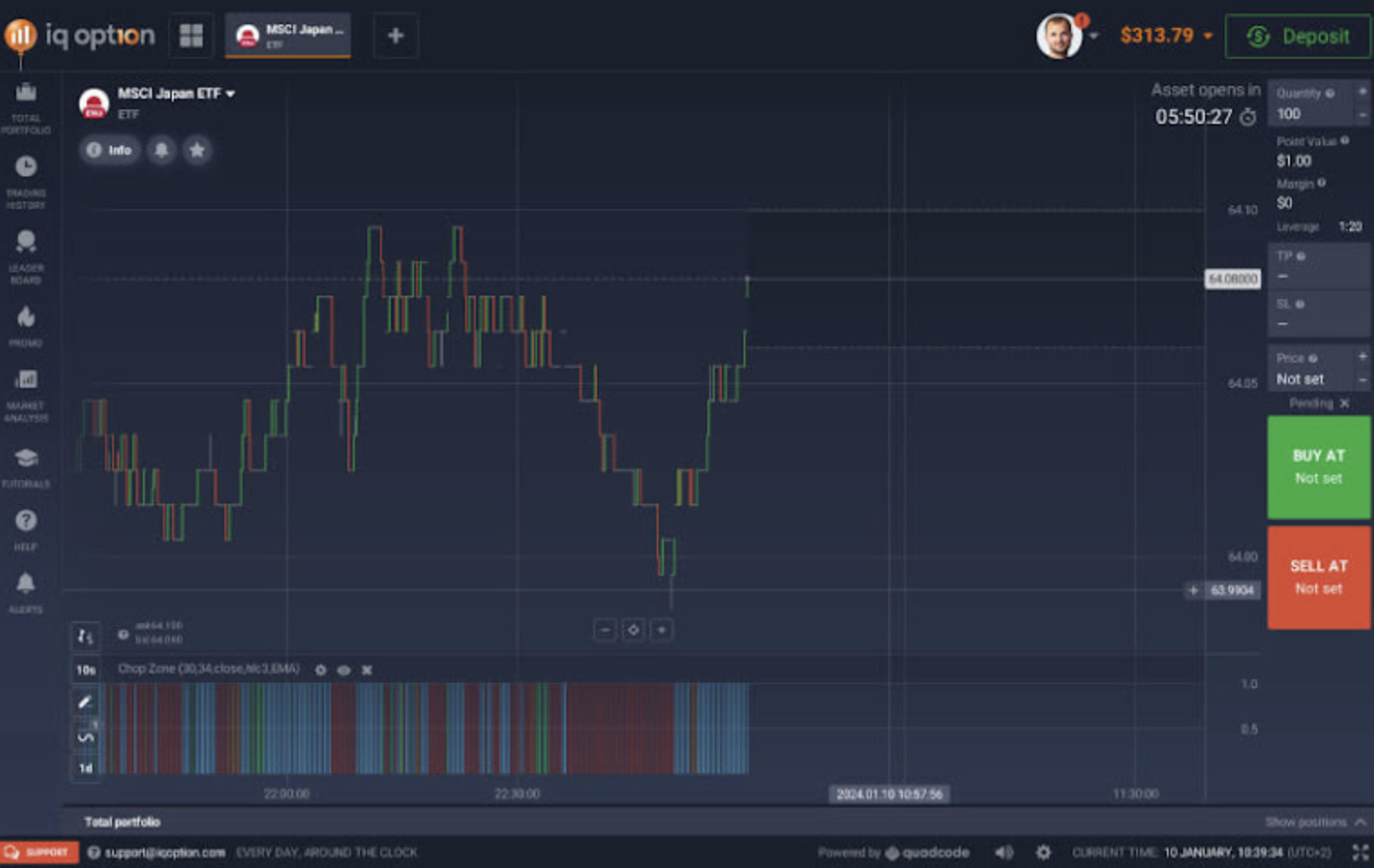The image size is (1374, 868).
Task: Switch to the MSCI Japan ETF tab
Action: tap(287, 35)
